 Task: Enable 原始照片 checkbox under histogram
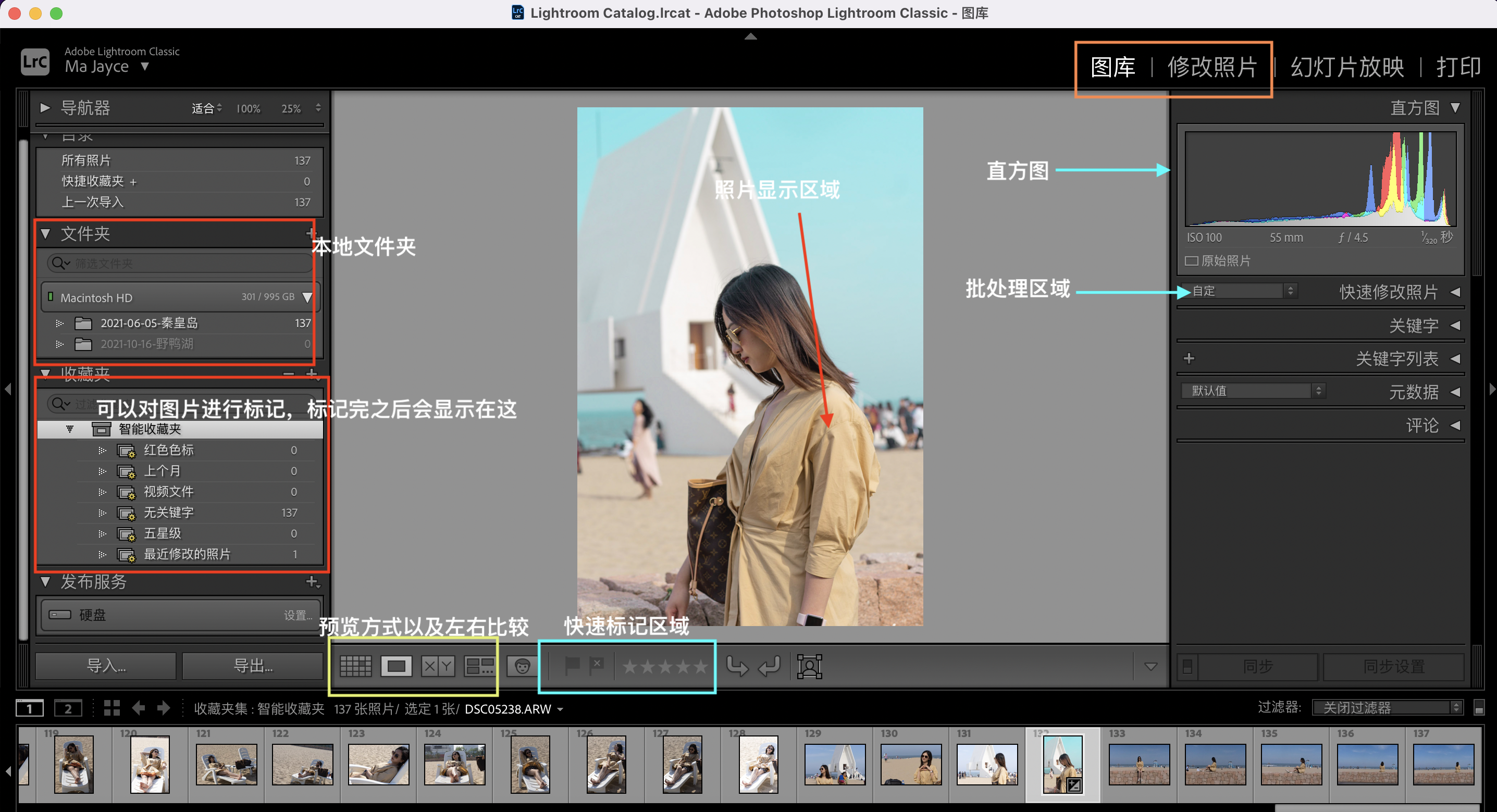[x=1191, y=261]
